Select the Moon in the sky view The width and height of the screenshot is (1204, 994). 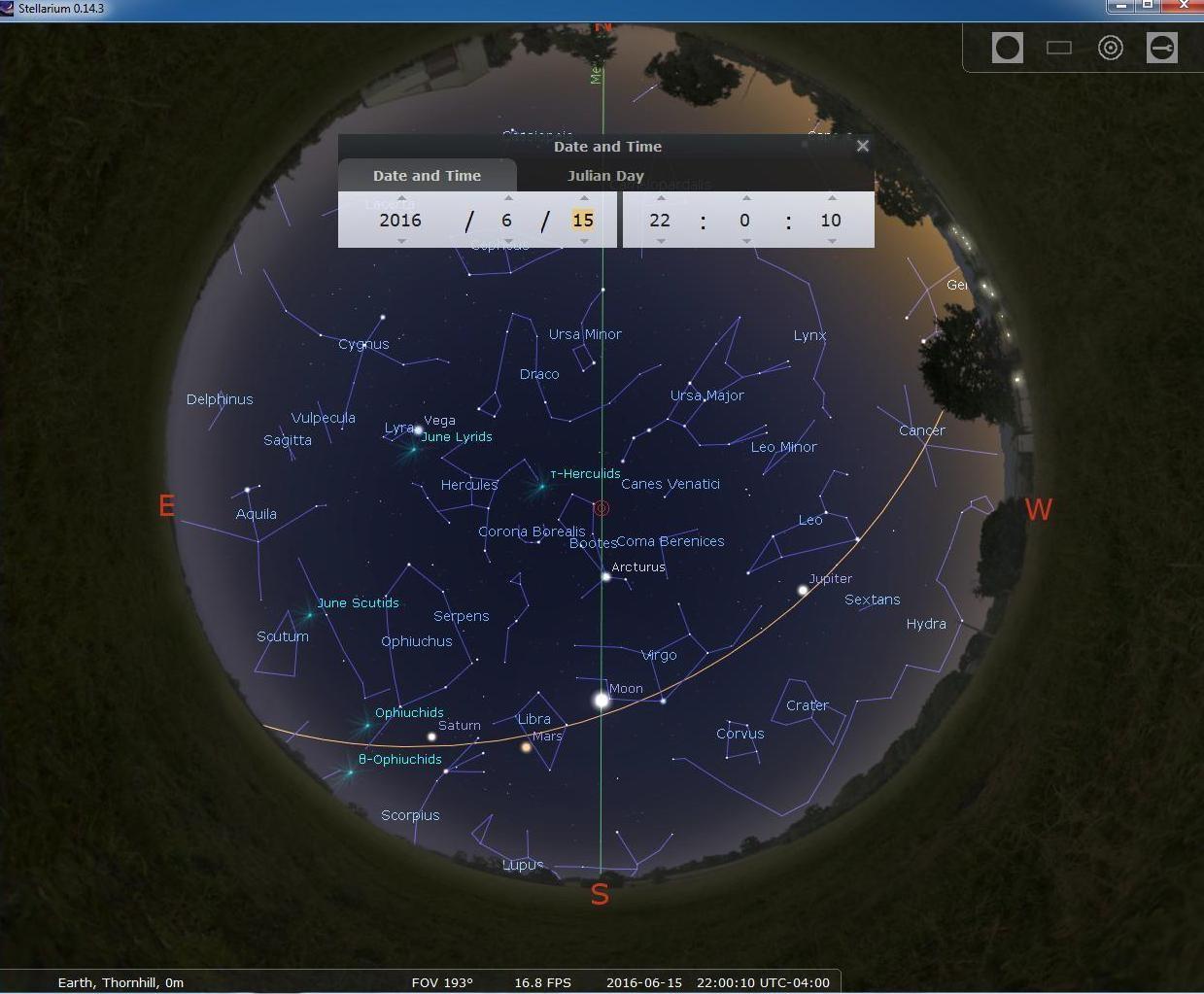[x=602, y=700]
